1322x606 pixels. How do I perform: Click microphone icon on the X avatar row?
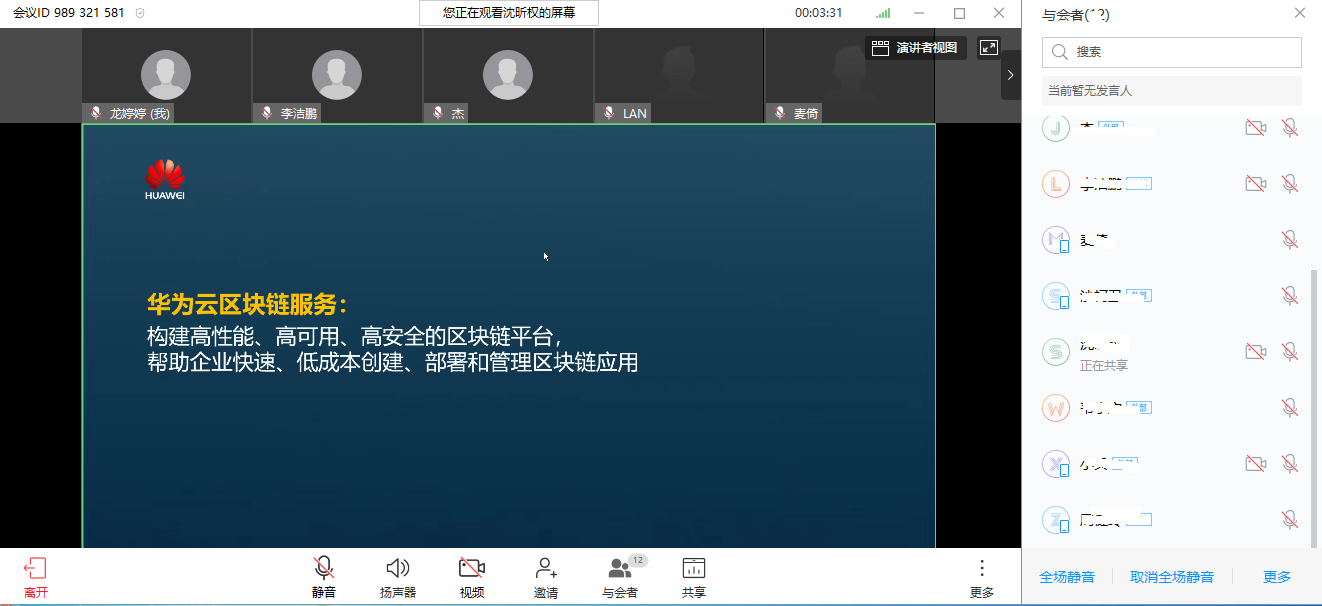pos(1290,464)
